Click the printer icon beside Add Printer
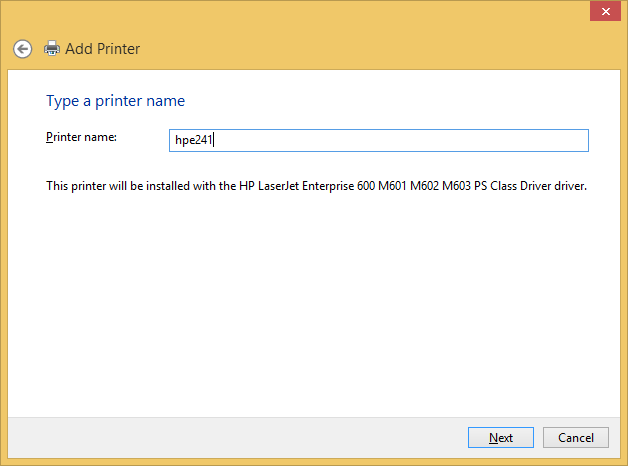 52,48
